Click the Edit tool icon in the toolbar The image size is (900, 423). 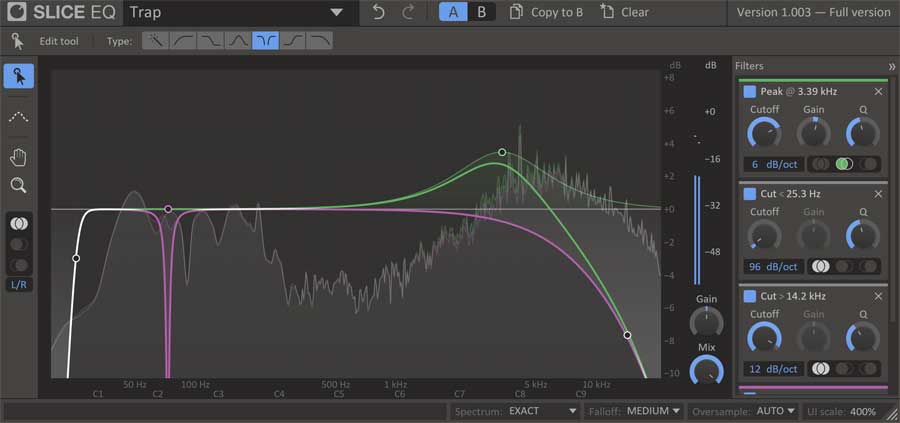click(x=18, y=41)
